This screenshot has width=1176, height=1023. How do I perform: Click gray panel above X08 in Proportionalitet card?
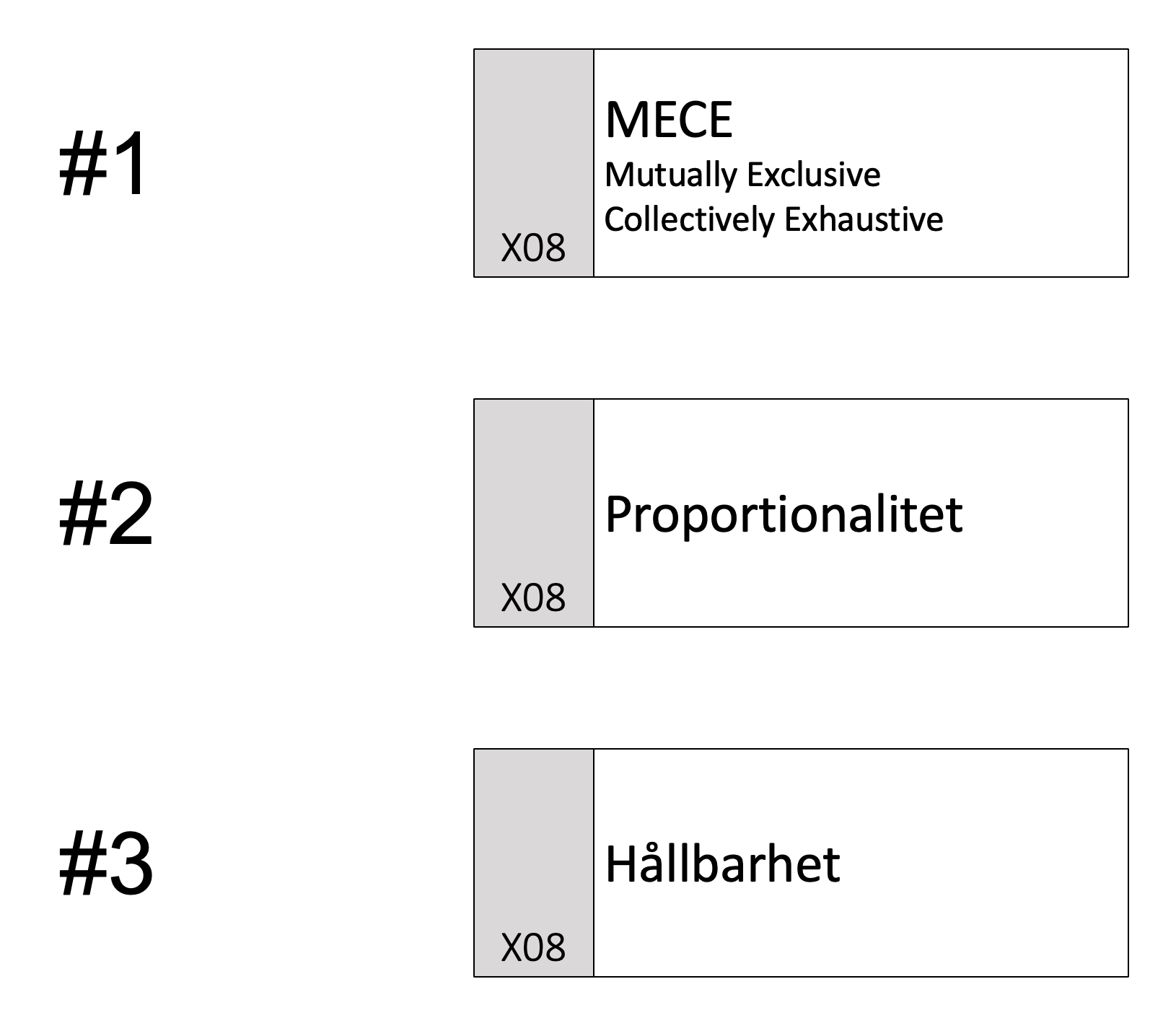pos(534,487)
